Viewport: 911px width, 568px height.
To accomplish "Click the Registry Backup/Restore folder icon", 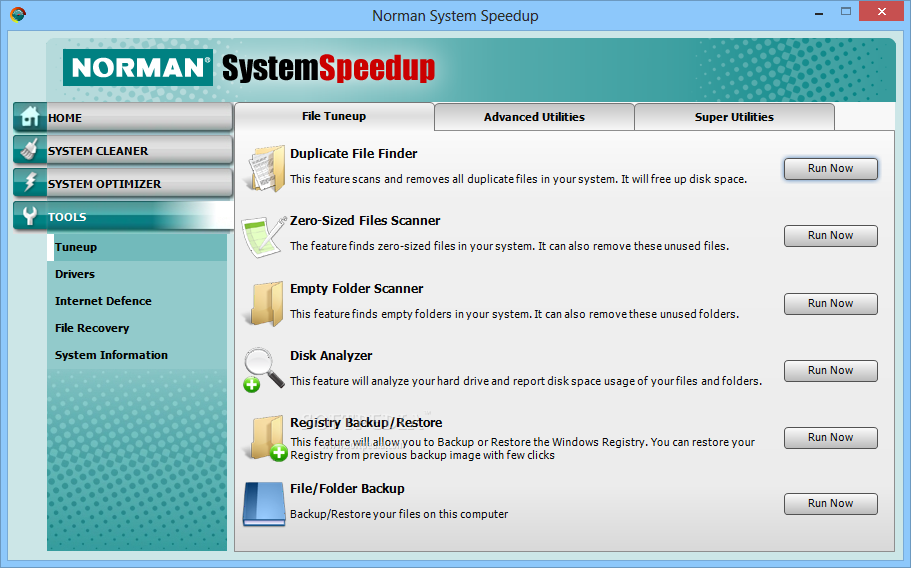I will 266,438.
